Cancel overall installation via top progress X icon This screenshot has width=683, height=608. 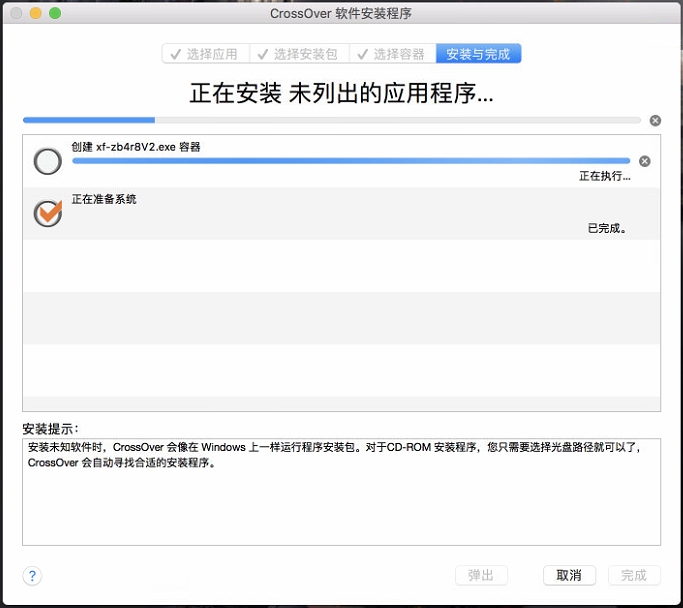point(655,121)
